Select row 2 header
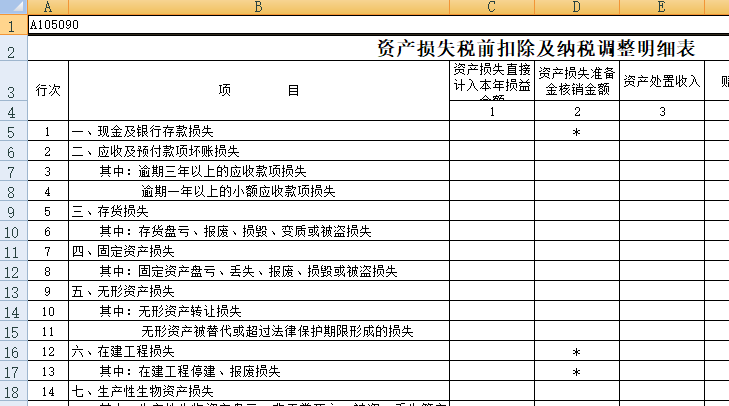The width and height of the screenshot is (729, 406). [x=13, y=48]
